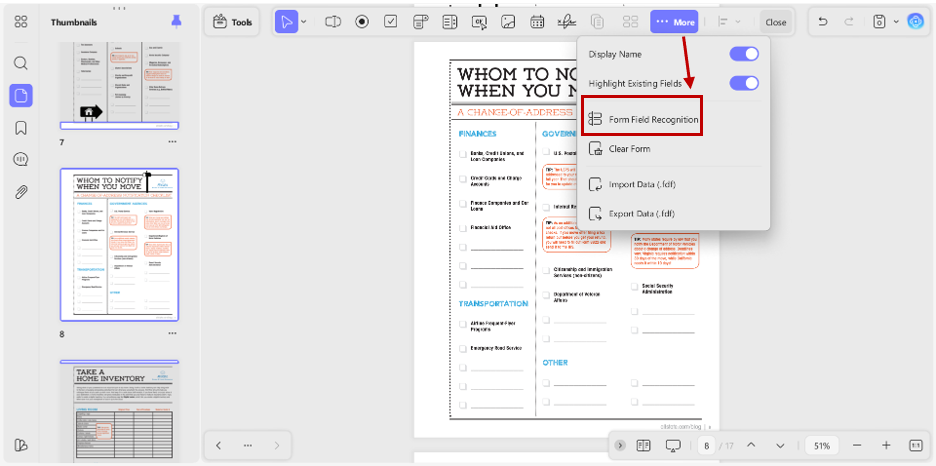936x466 pixels.
Task: Check the Citizenship and Immigration Services checkbox
Action: click(546, 270)
